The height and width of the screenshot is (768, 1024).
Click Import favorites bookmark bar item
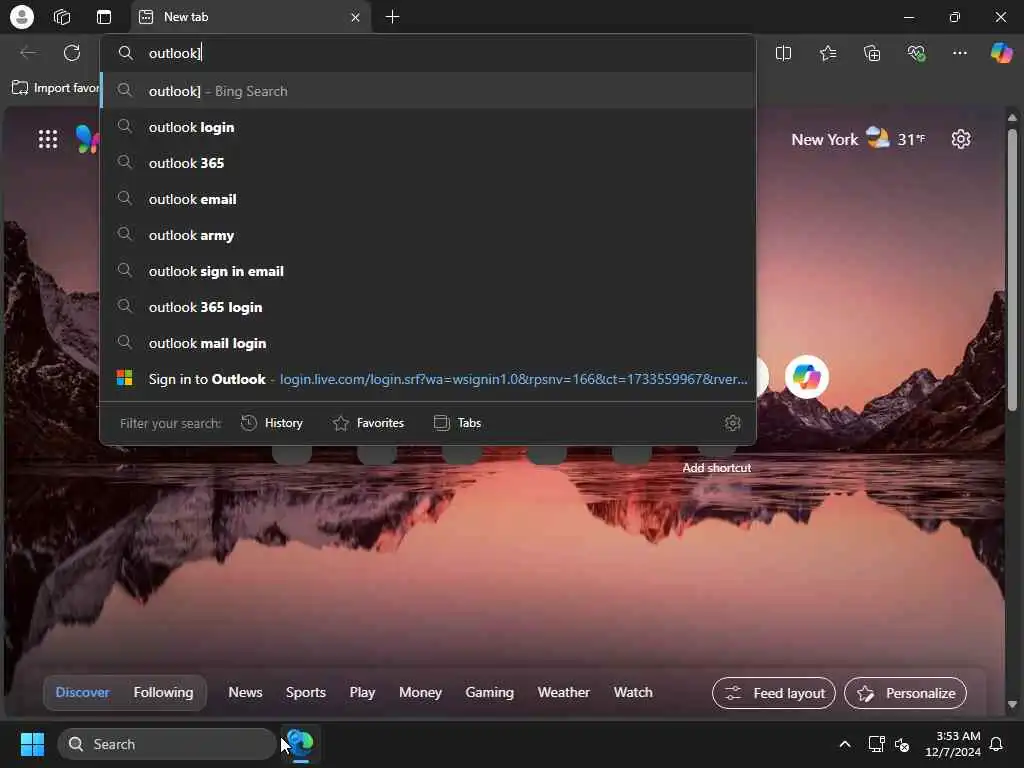tap(56, 88)
